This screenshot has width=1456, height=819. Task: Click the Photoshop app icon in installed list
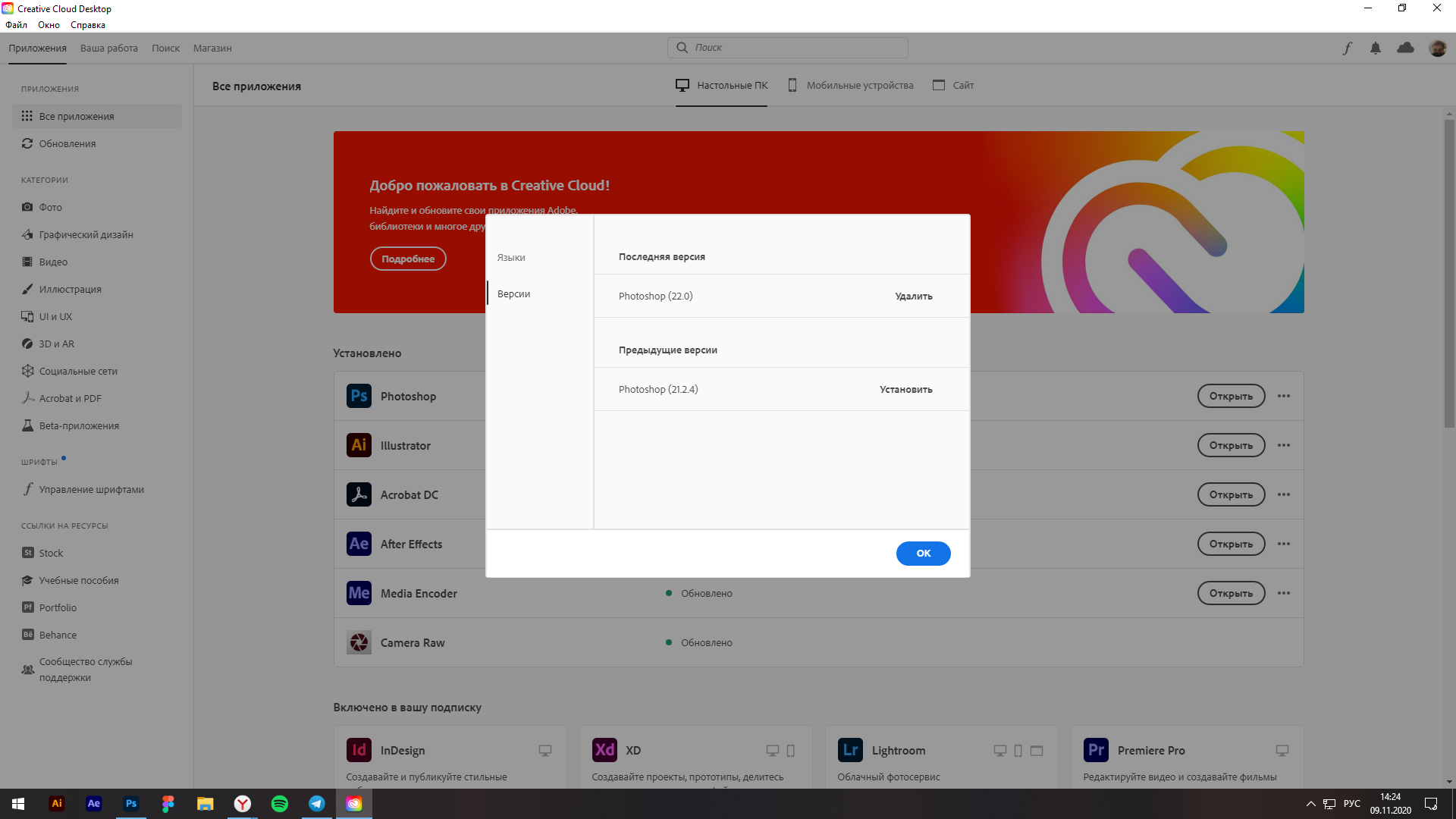tap(359, 396)
